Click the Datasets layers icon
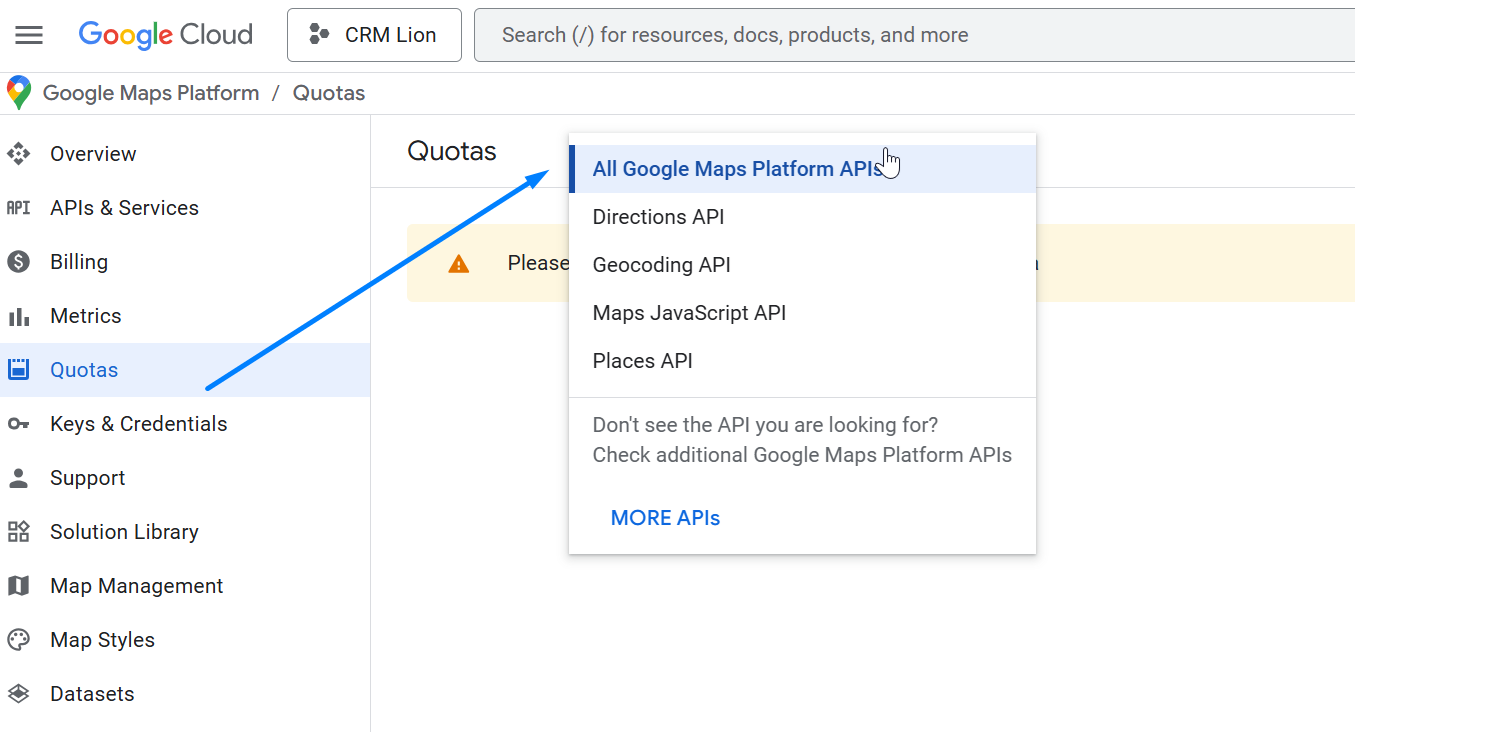Image resolution: width=1495 pixels, height=732 pixels. pos(18,694)
